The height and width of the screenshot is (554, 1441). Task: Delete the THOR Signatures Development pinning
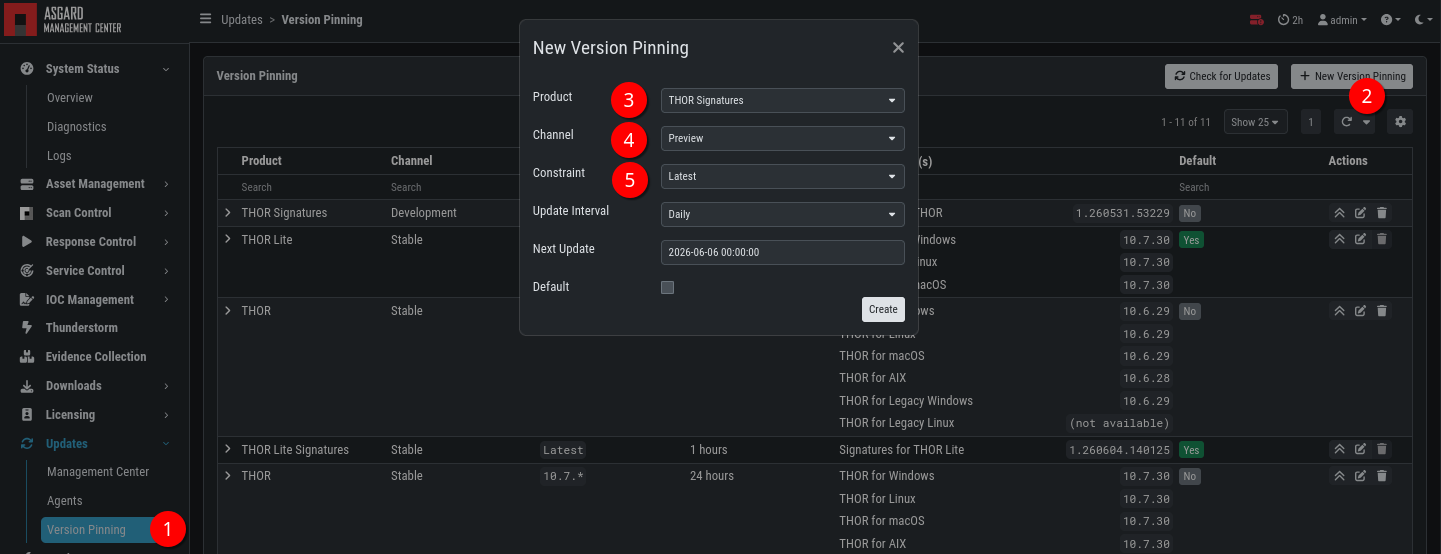(1382, 213)
